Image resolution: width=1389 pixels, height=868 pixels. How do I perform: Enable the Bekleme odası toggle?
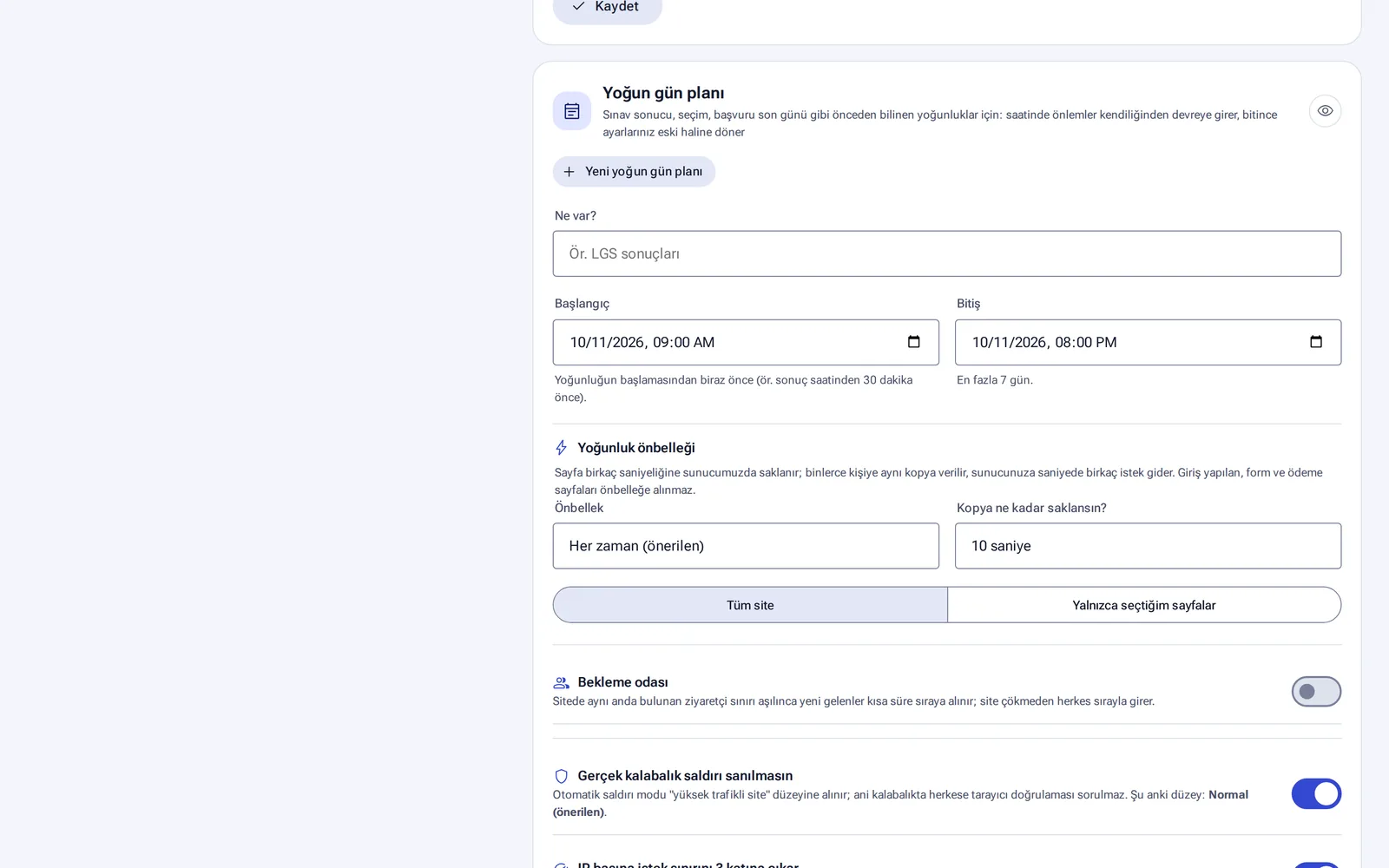point(1316,692)
